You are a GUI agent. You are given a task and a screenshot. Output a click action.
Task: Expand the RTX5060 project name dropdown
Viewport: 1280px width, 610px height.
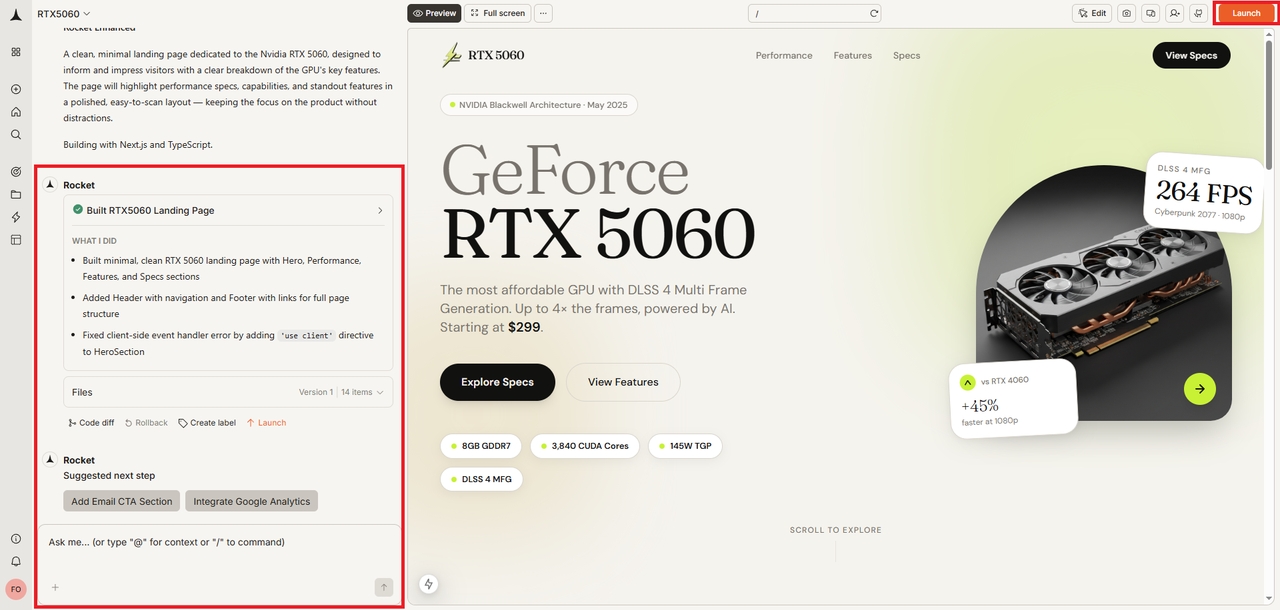click(64, 13)
